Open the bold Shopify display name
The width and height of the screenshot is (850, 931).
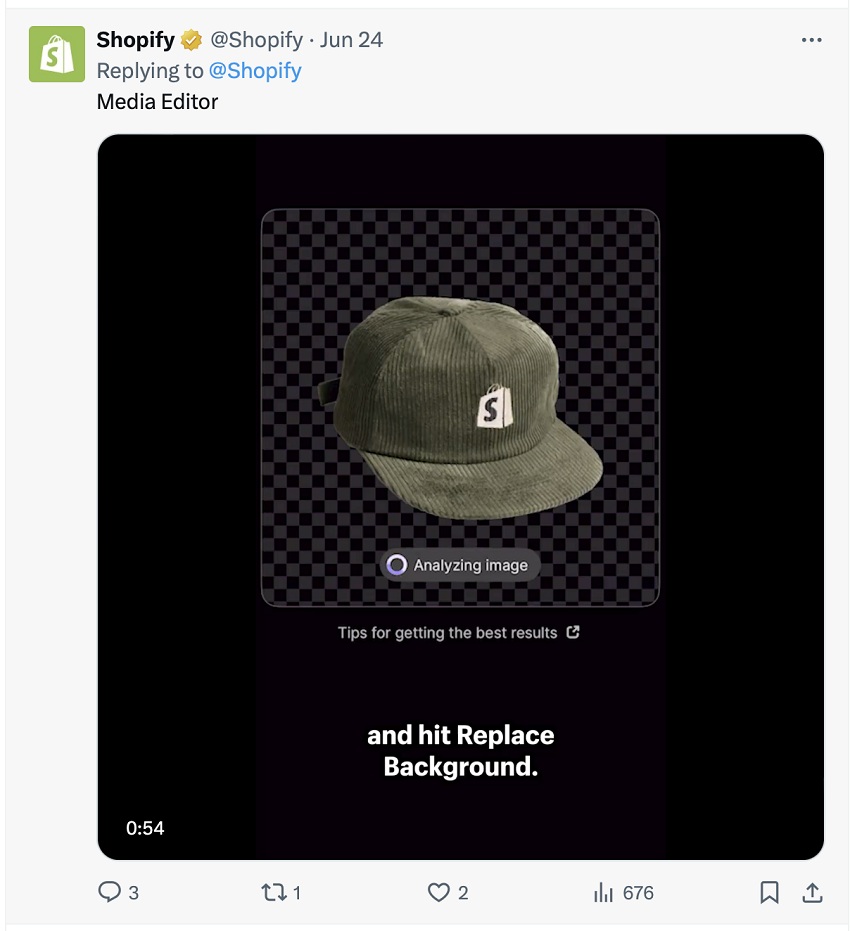pos(135,40)
